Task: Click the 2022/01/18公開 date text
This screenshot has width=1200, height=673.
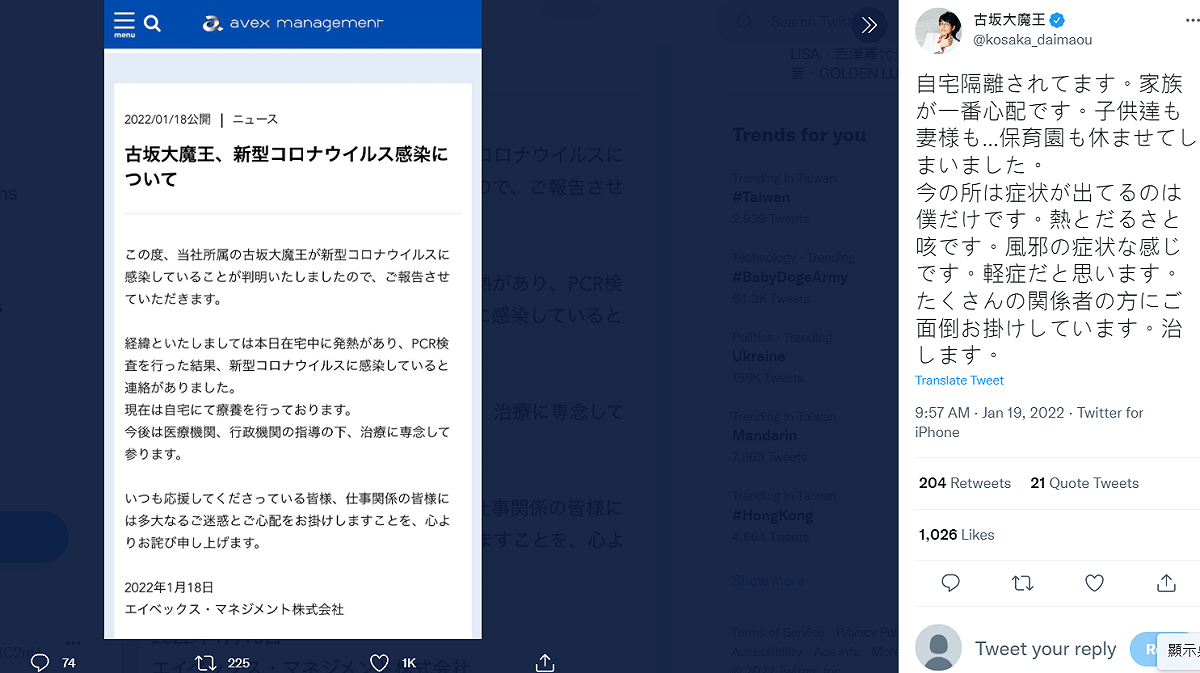Action: click(x=167, y=119)
